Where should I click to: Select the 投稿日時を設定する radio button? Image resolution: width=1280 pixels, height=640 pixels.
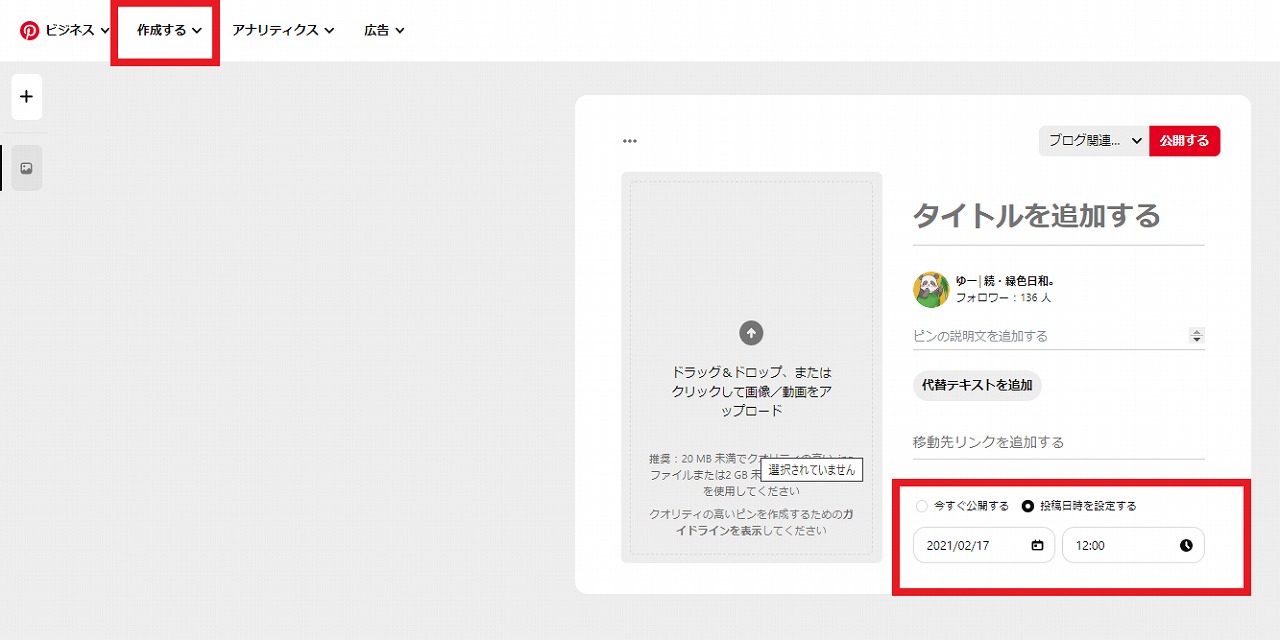click(1028, 506)
